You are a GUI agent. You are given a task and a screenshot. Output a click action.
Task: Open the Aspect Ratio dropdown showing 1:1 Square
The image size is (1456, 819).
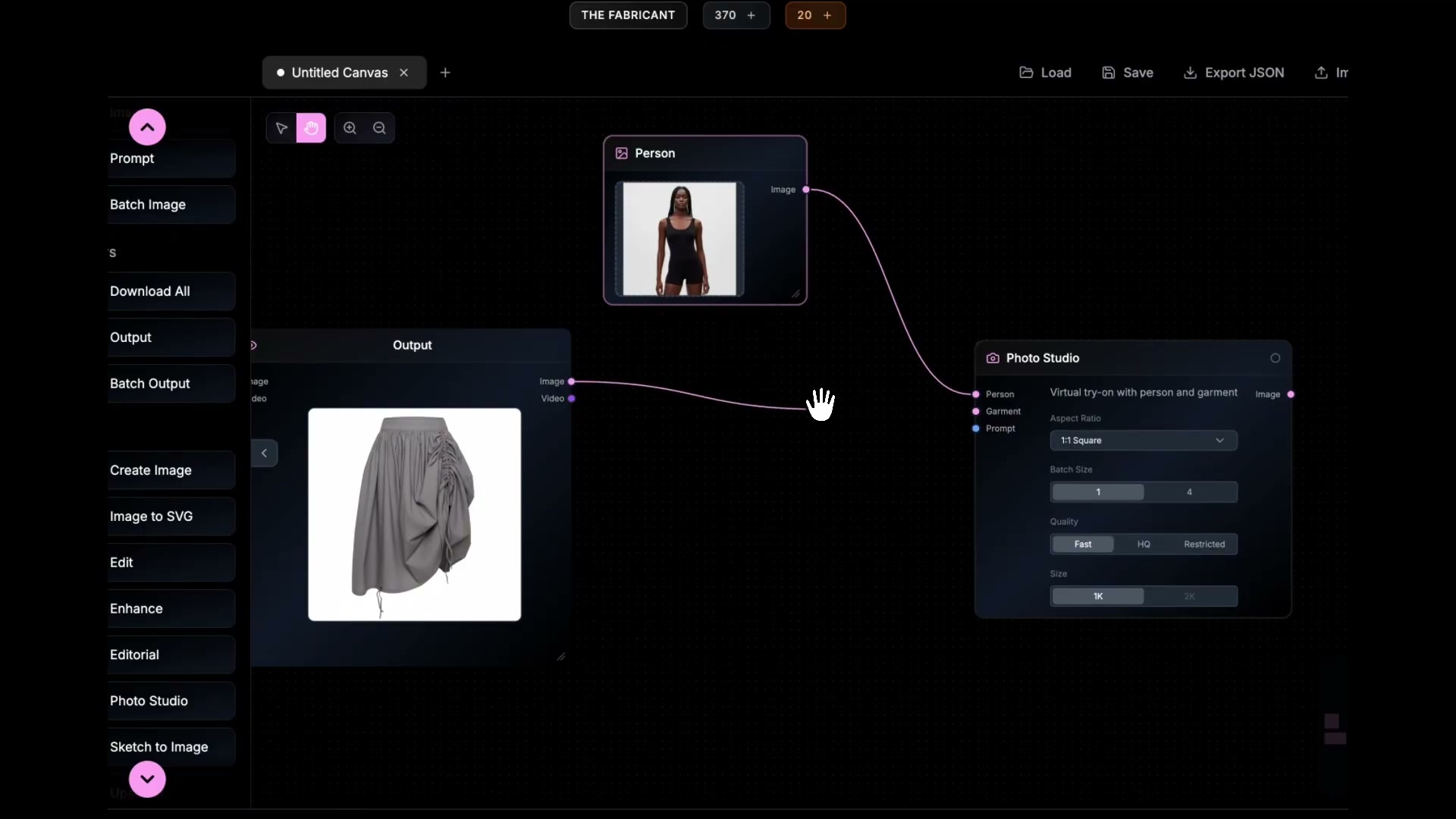1142,440
